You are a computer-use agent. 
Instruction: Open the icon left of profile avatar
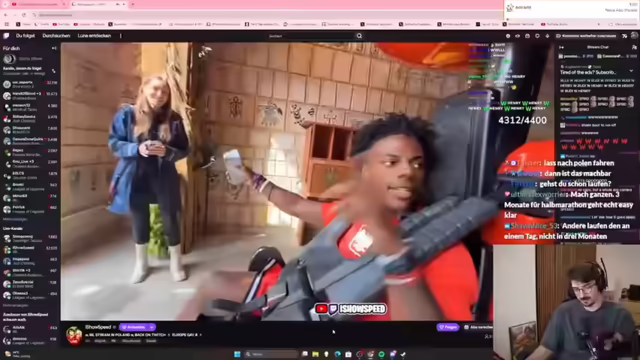[624, 36]
